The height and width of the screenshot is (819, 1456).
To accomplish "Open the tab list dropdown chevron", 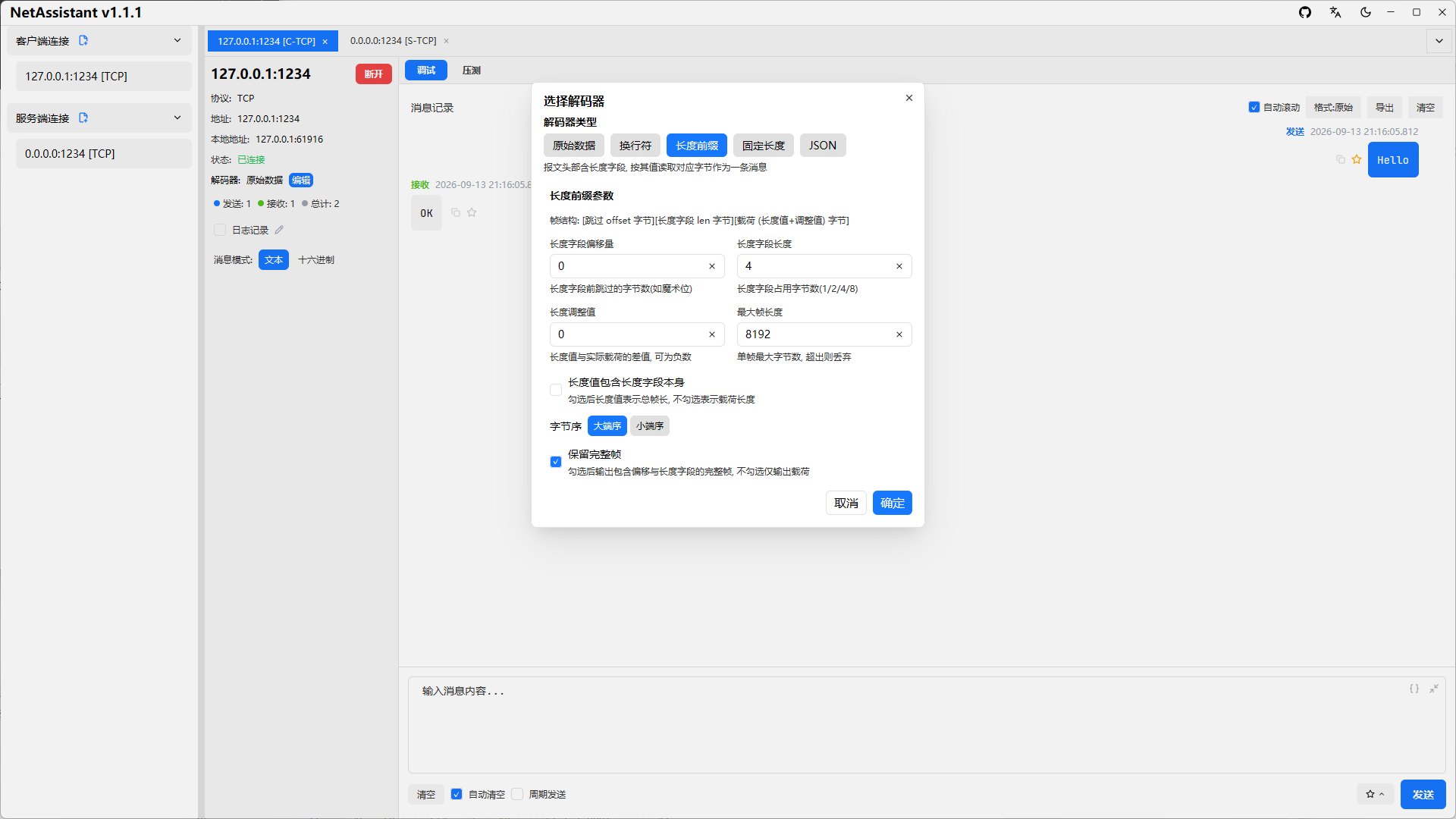I will (1439, 41).
